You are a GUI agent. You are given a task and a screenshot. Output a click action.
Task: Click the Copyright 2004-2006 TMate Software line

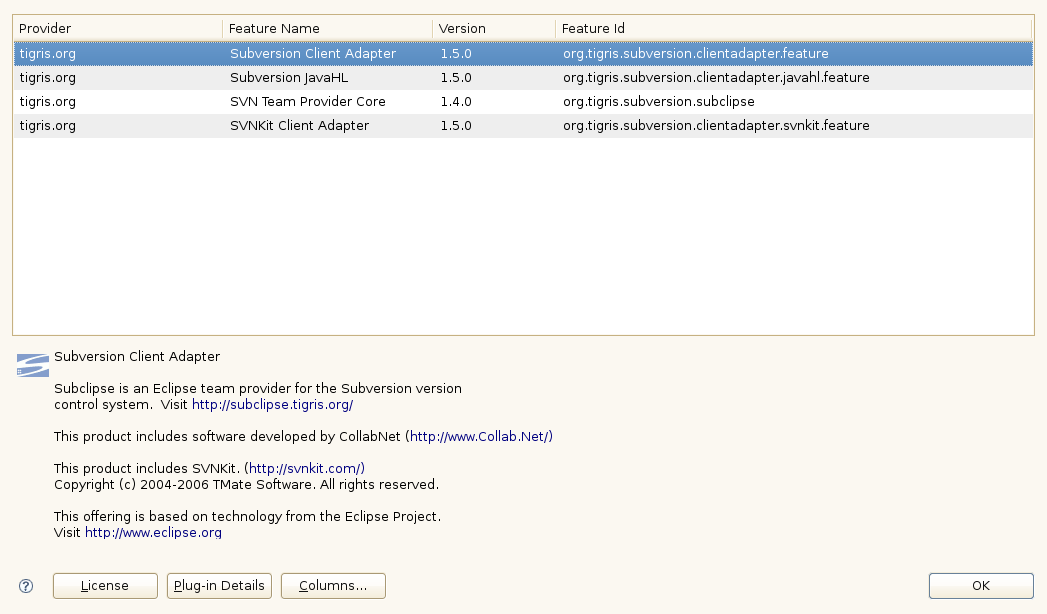(246, 485)
